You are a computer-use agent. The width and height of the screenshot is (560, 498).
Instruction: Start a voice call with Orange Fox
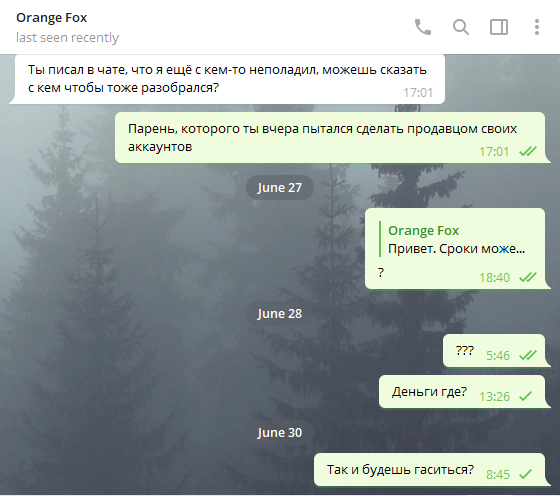pyautogui.click(x=423, y=27)
